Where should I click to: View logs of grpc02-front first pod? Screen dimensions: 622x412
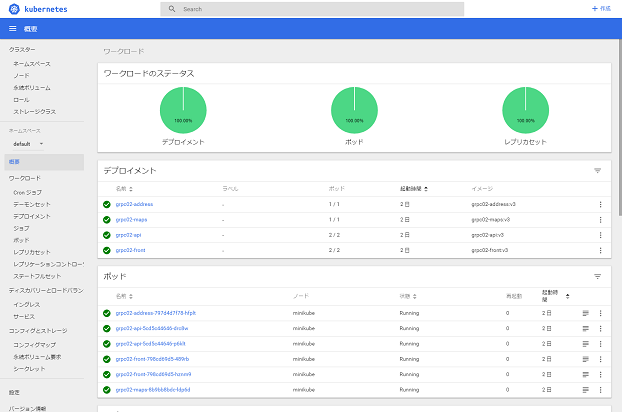tap(585, 359)
